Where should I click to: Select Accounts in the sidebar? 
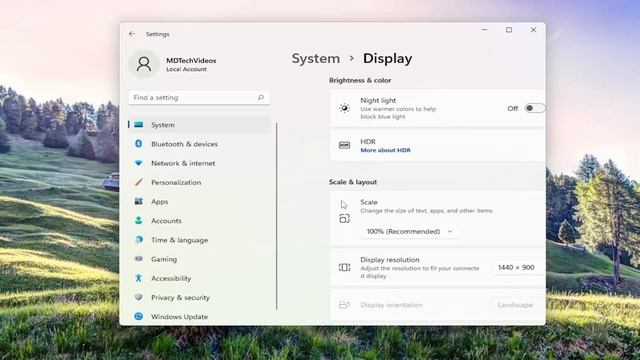[199, 220]
